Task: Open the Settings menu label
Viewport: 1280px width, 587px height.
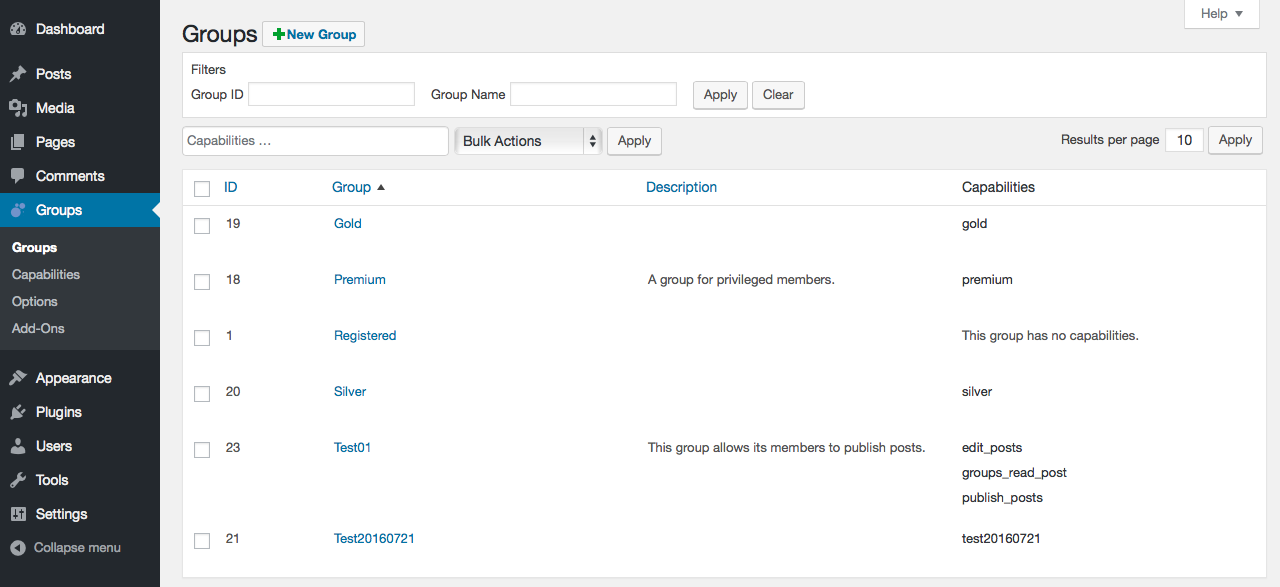Action: tap(62, 514)
